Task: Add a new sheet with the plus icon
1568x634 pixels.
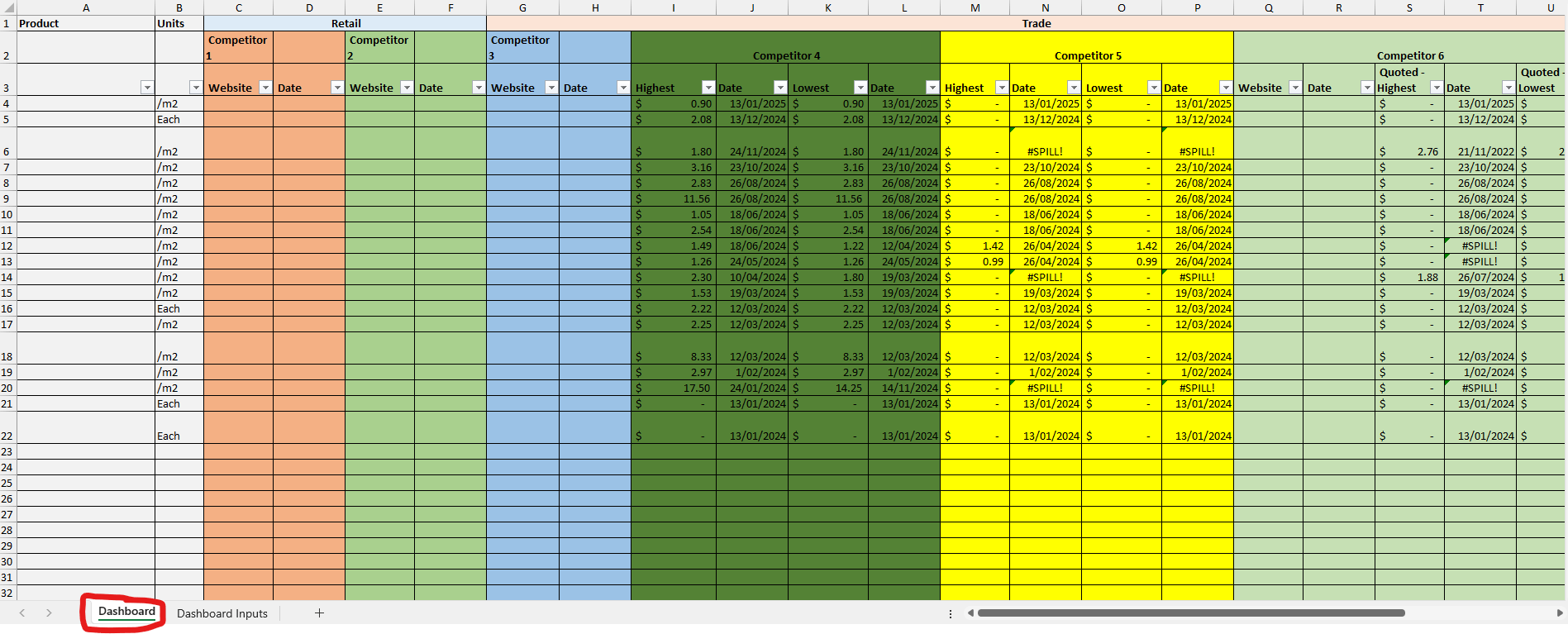Action: pyautogui.click(x=319, y=613)
